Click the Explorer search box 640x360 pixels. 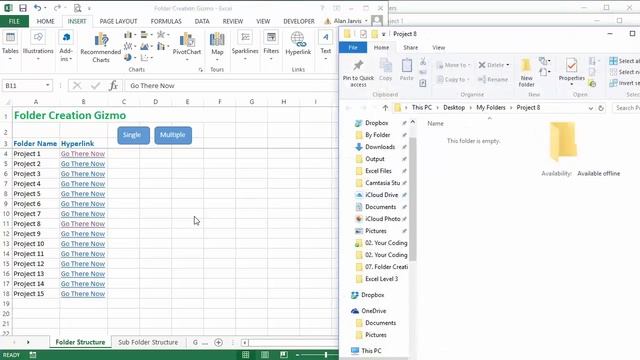[626, 108]
